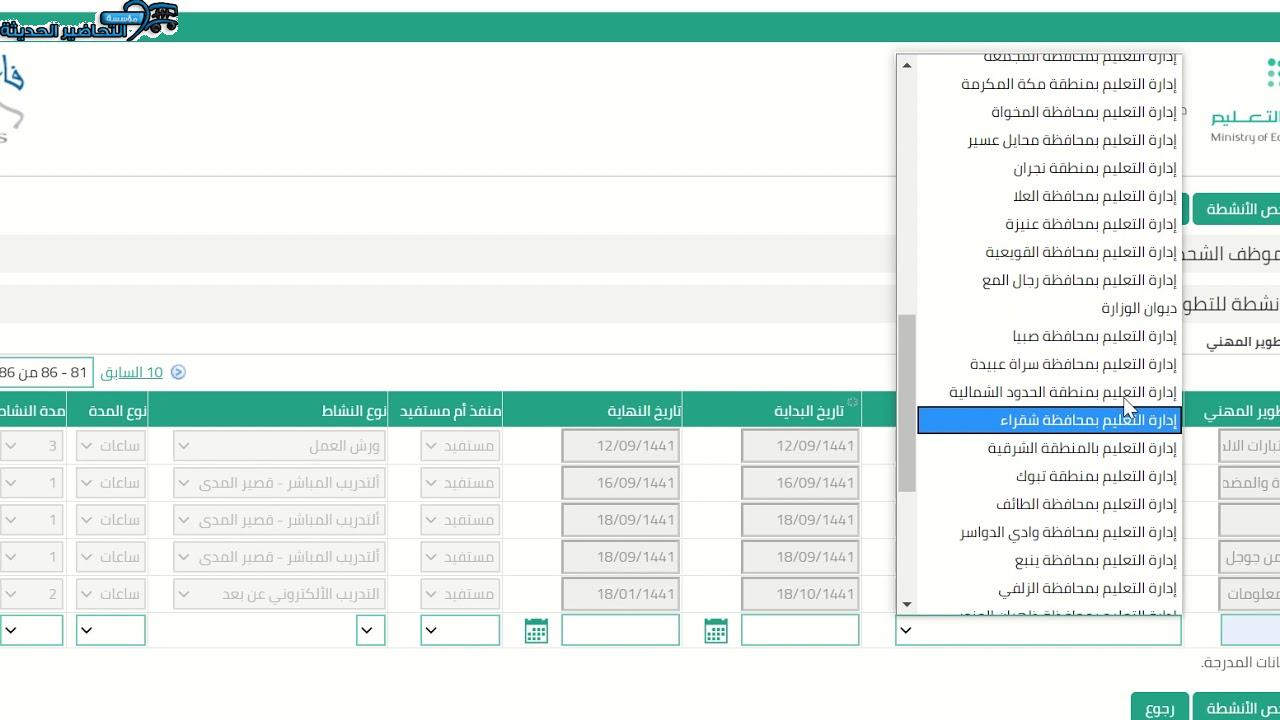Choose ديوان الوزارة from the list
1280x720 pixels.
point(1138,308)
